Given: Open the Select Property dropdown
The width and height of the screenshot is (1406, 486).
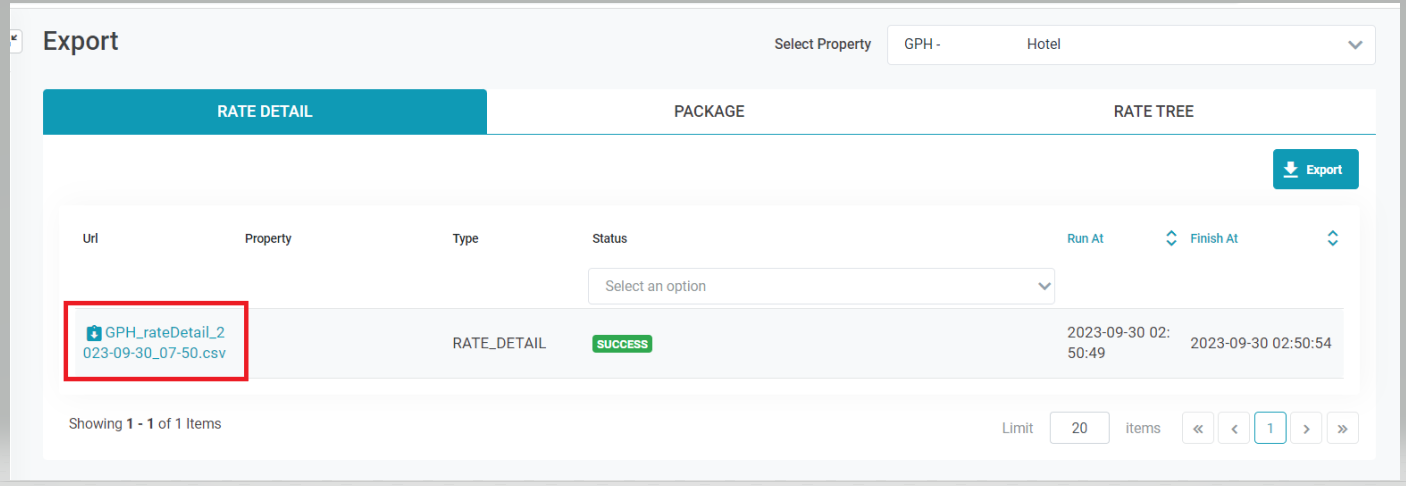Looking at the screenshot, I should (x=1131, y=45).
